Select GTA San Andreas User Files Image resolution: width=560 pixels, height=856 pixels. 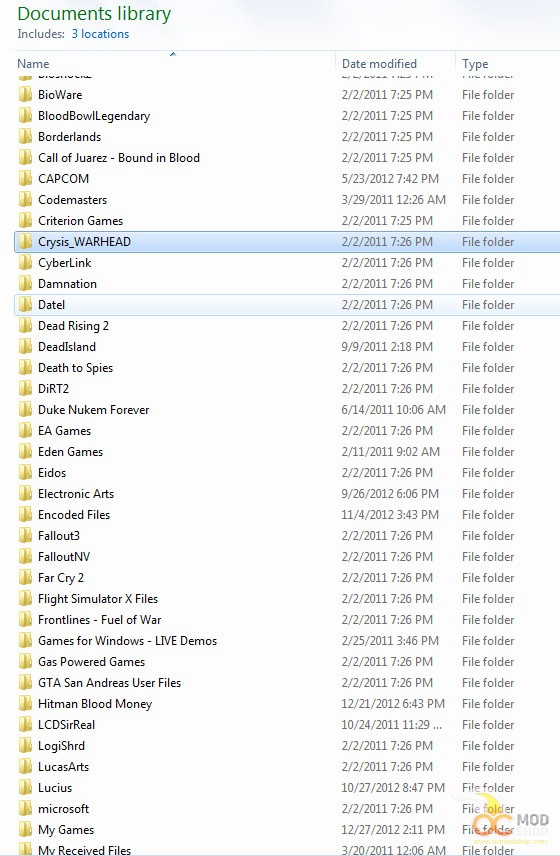coord(109,683)
